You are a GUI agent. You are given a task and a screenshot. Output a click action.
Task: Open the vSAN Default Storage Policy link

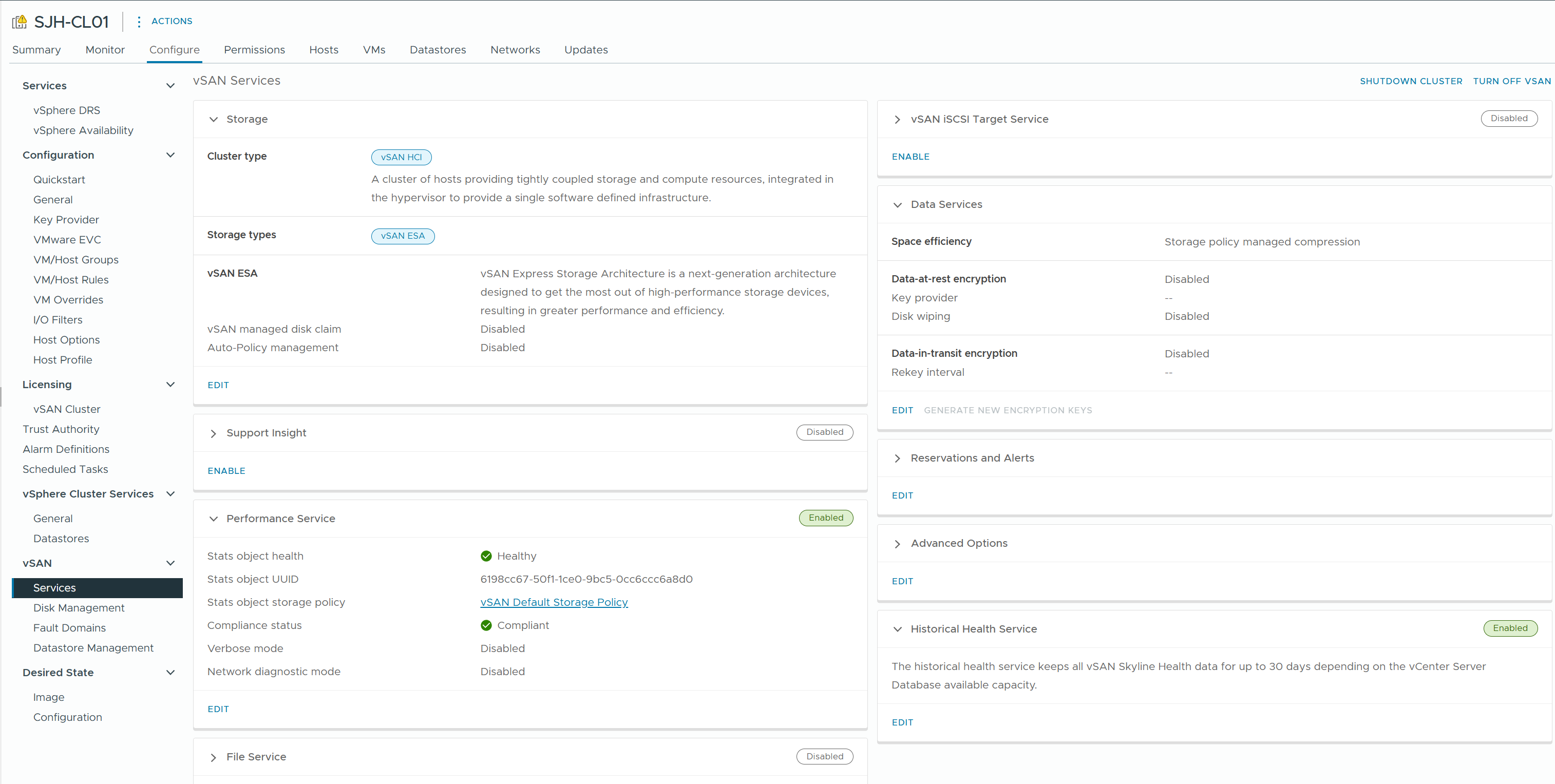554,602
